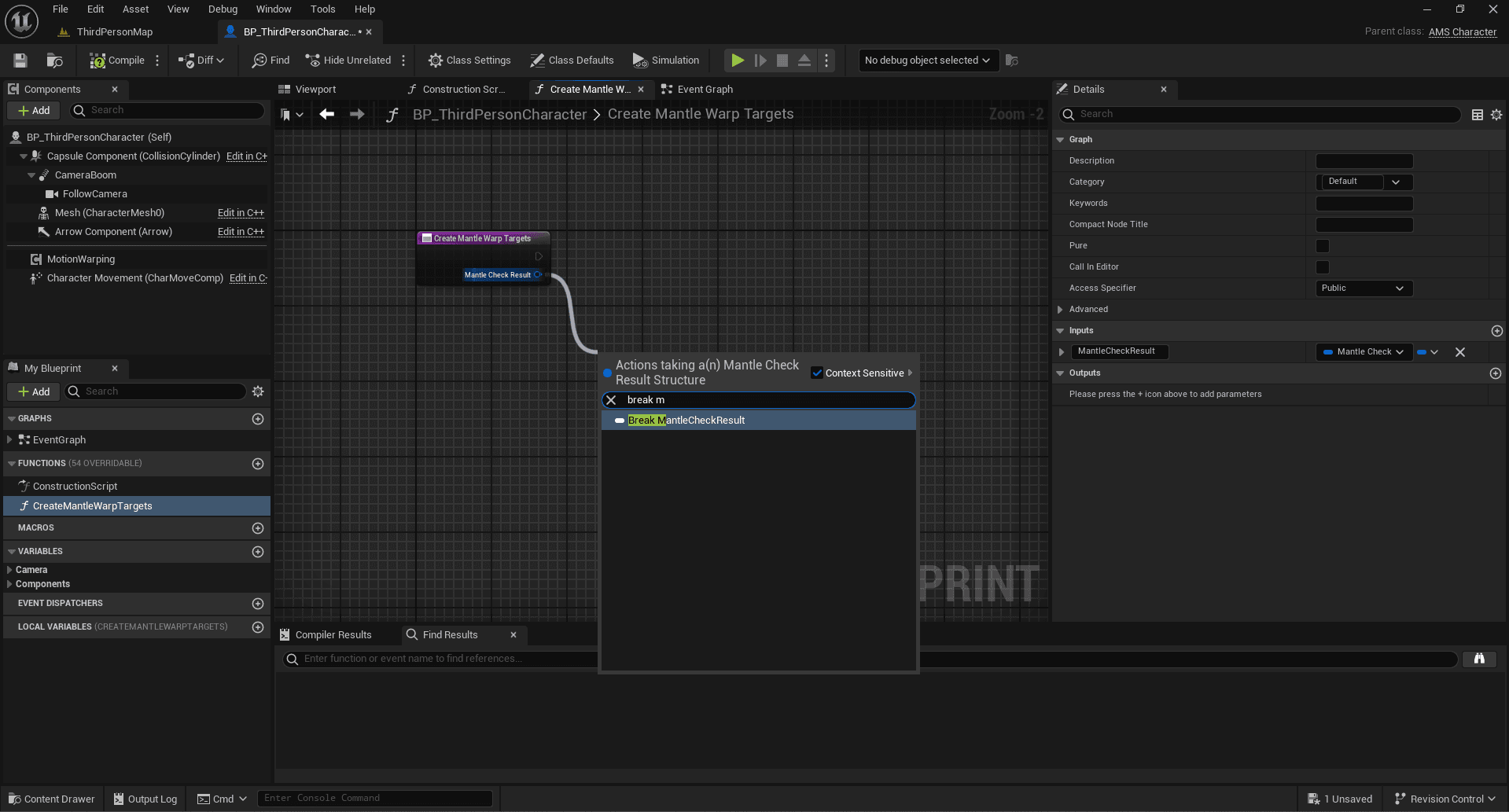Image resolution: width=1509 pixels, height=812 pixels.
Task: Uncheck Context Sensitive option
Action: 817,373
